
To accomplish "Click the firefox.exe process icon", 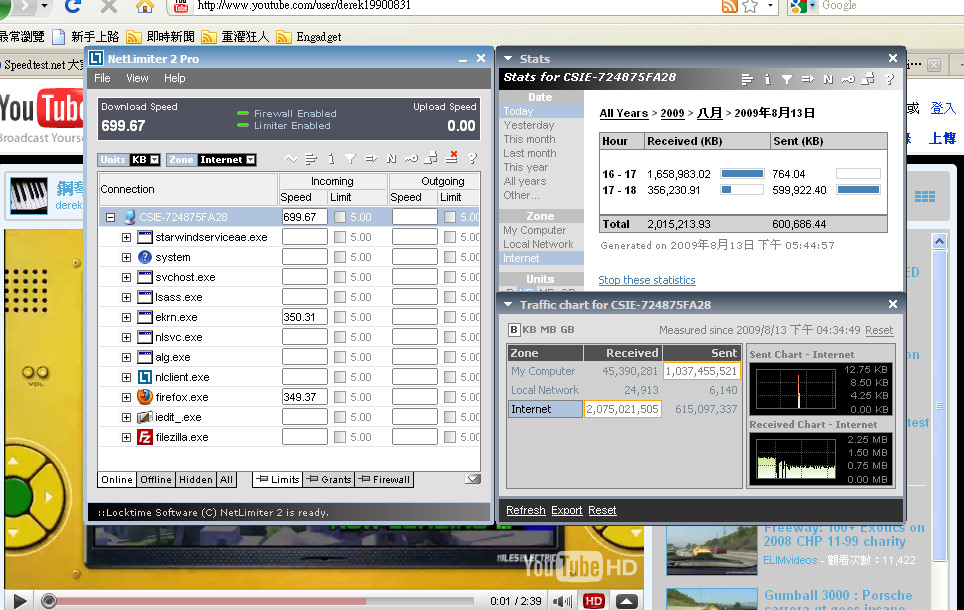I will [x=145, y=397].
